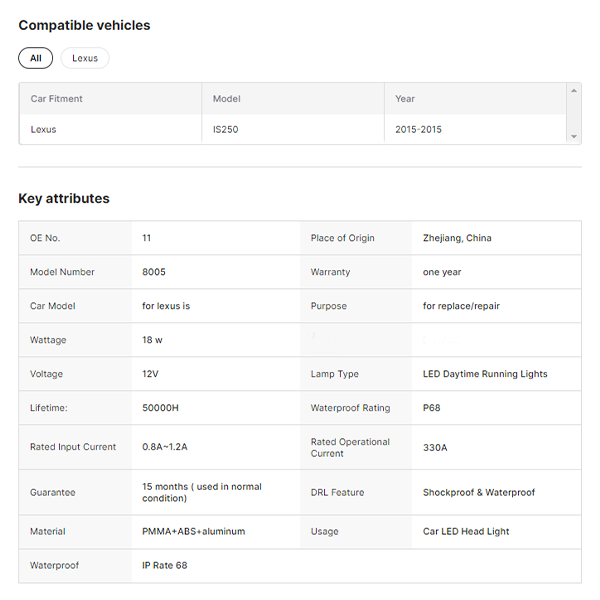Select the IS250 model cell
Viewport: 600px width, 600px height.
pos(228,129)
